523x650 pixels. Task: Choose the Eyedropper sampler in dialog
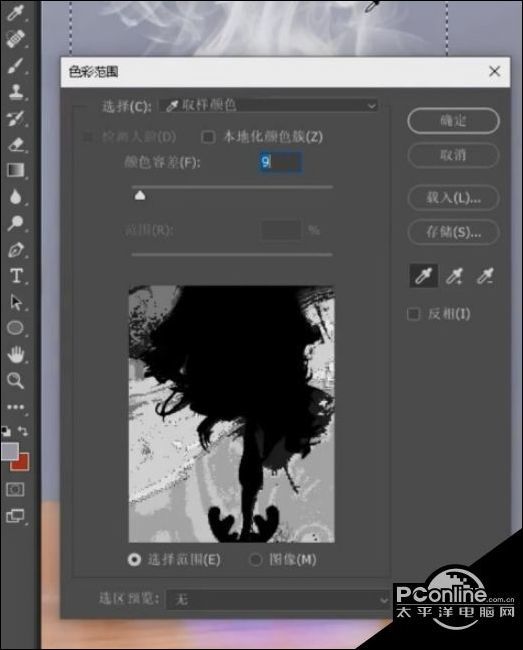[423, 276]
